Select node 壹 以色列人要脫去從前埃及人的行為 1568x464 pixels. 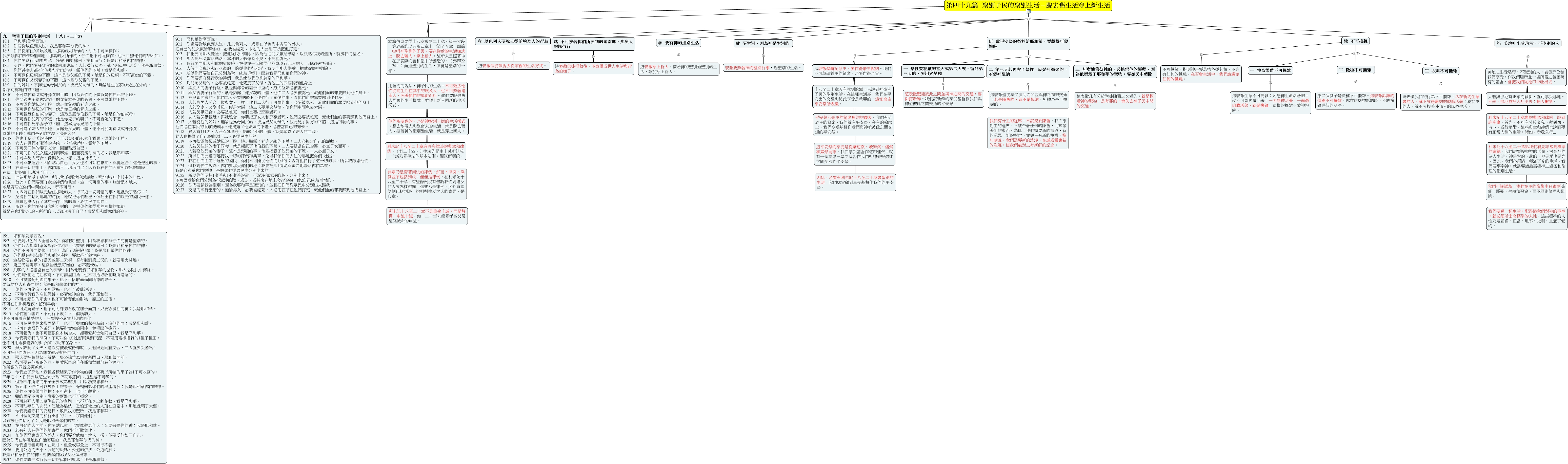pyautogui.click(x=513, y=42)
